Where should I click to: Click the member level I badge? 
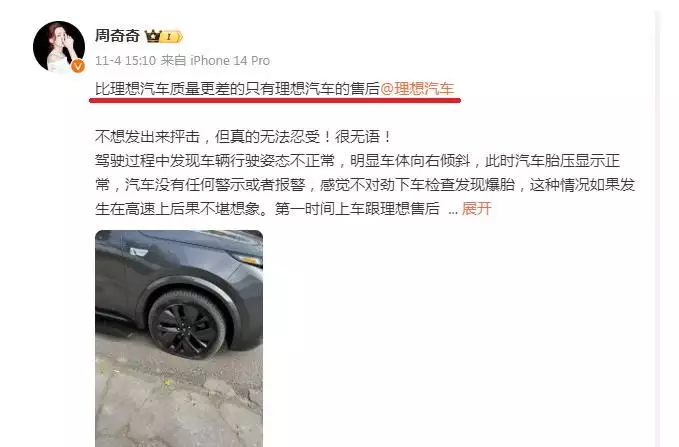171,37
